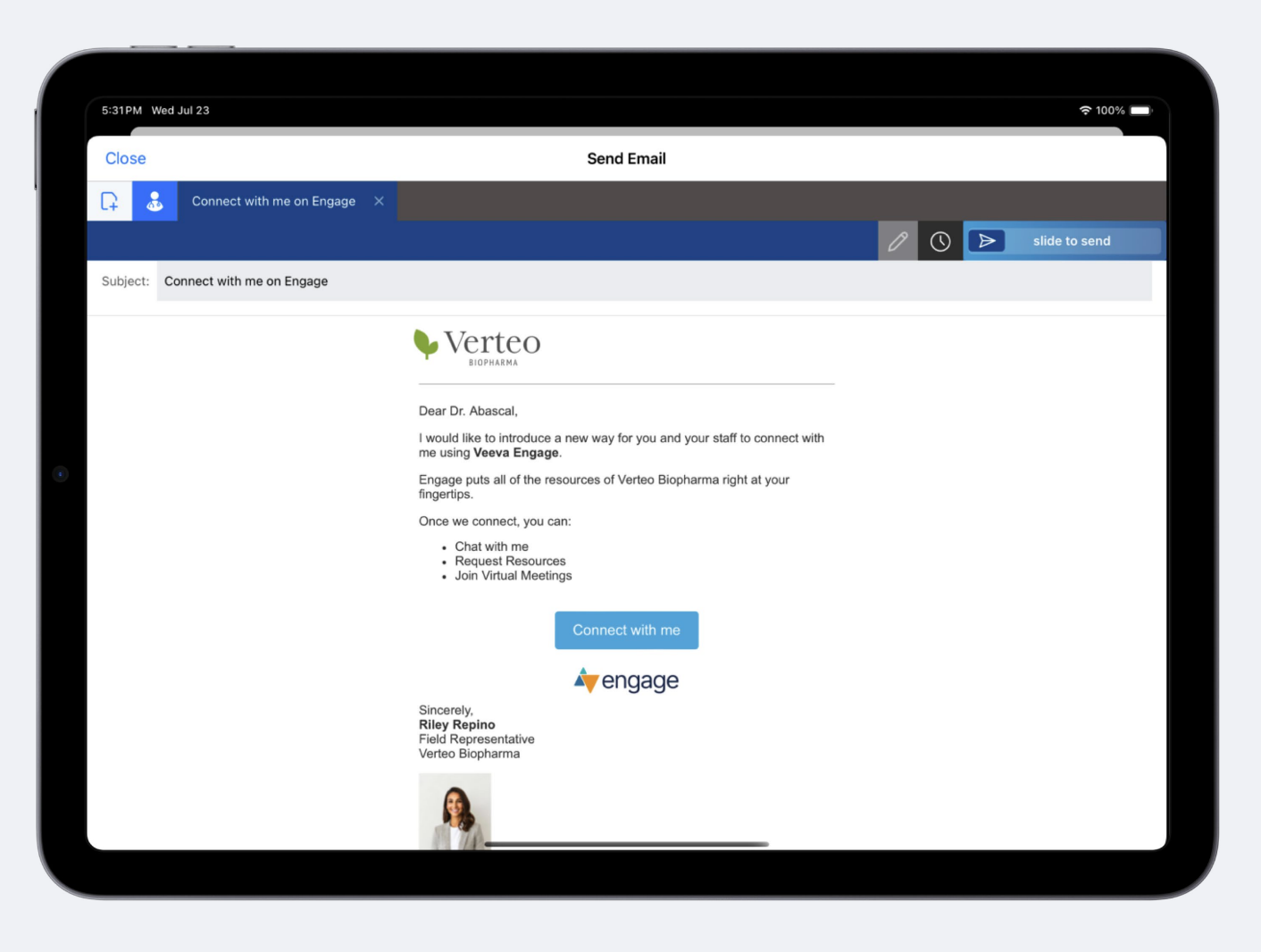Tap the 5:31 PM clock in status bar
1261x952 pixels.
click(x=121, y=111)
